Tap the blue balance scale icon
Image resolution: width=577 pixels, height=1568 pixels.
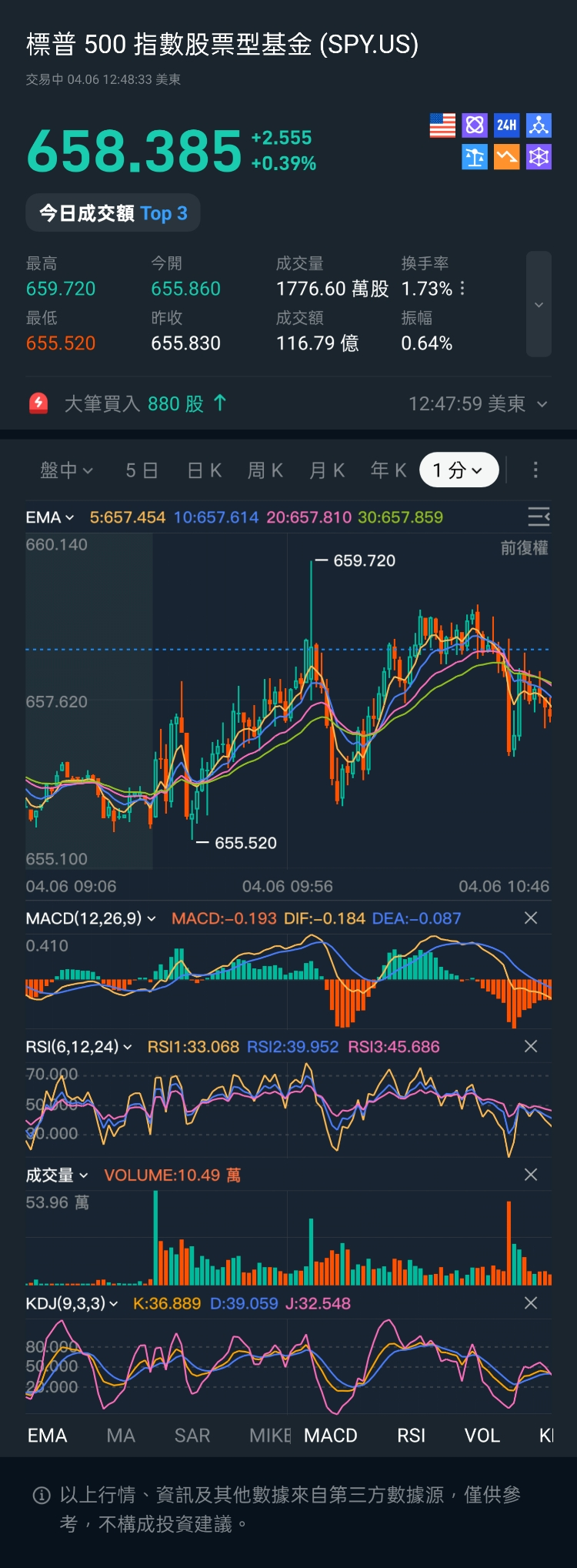(475, 157)
